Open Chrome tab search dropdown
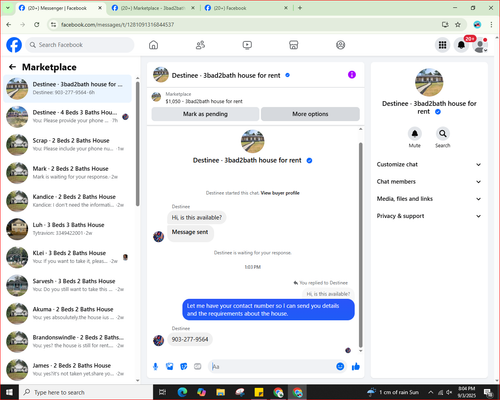This screenshot has width=500, height=400. click(x=7, y=8)
